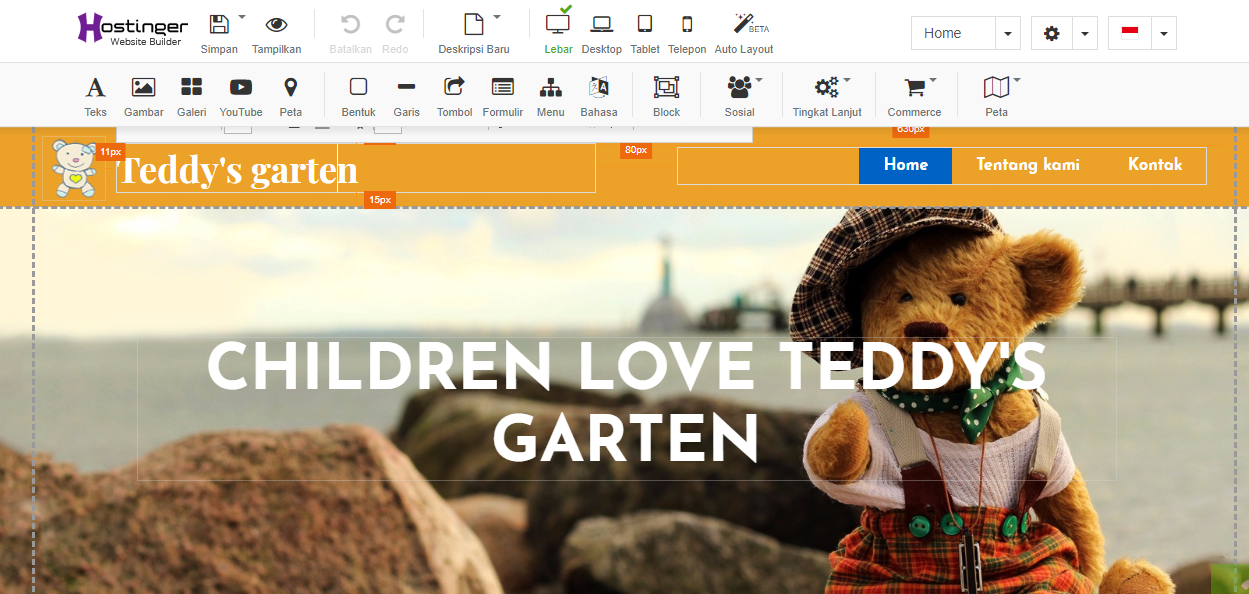Click the Simpan save icon
The height and width of the screenshot is (594, 1249).
219,25
